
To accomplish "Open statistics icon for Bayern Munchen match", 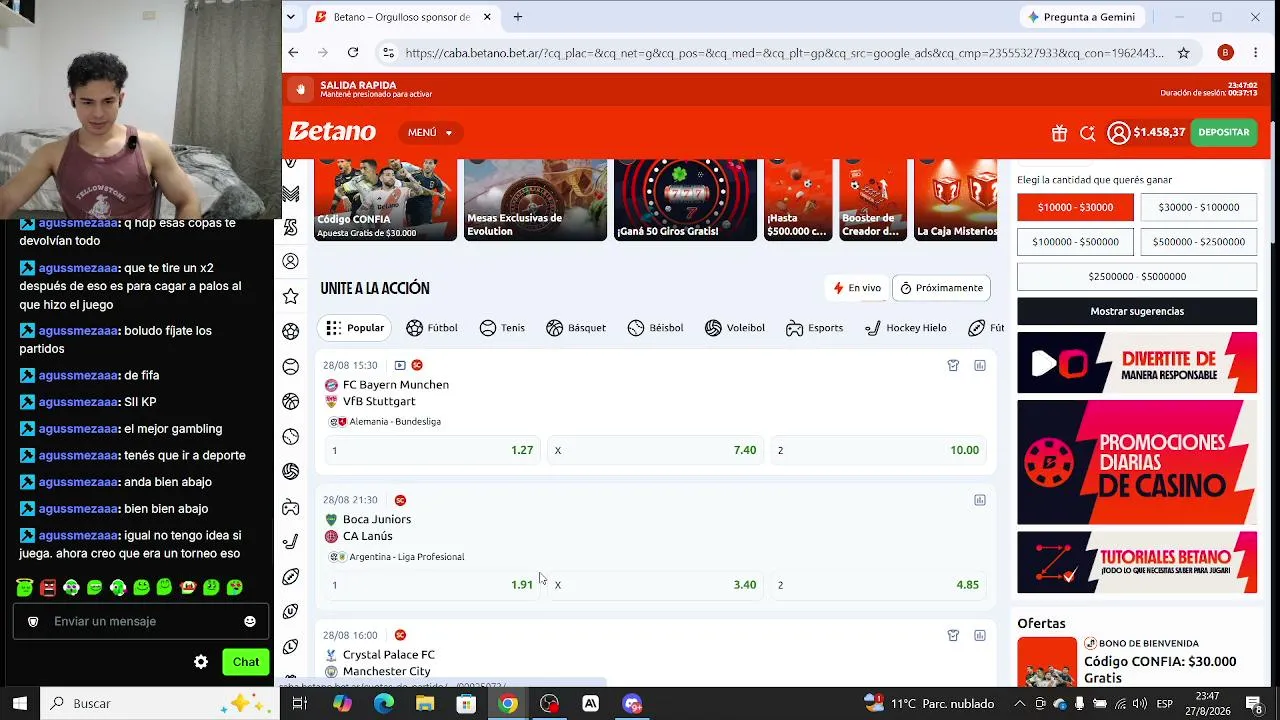I will [980, 366].
